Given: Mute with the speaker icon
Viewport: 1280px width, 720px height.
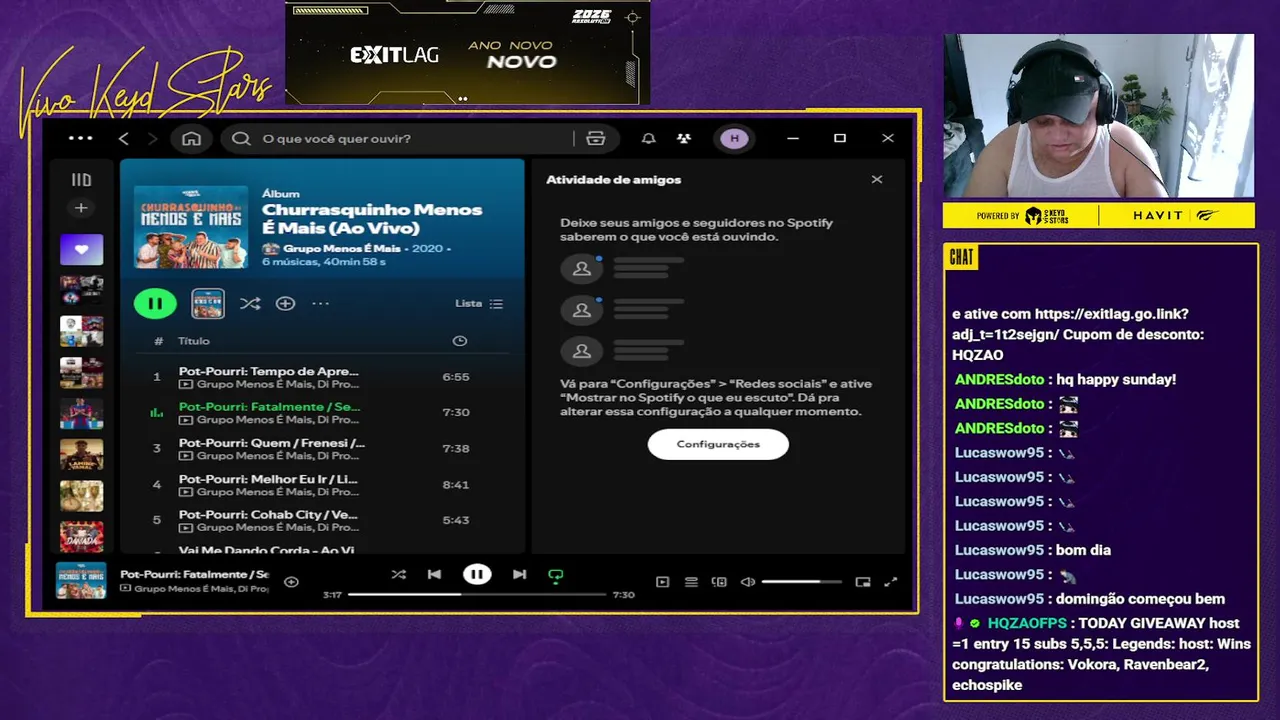Looking at the screenshot, I should point(747,582).
